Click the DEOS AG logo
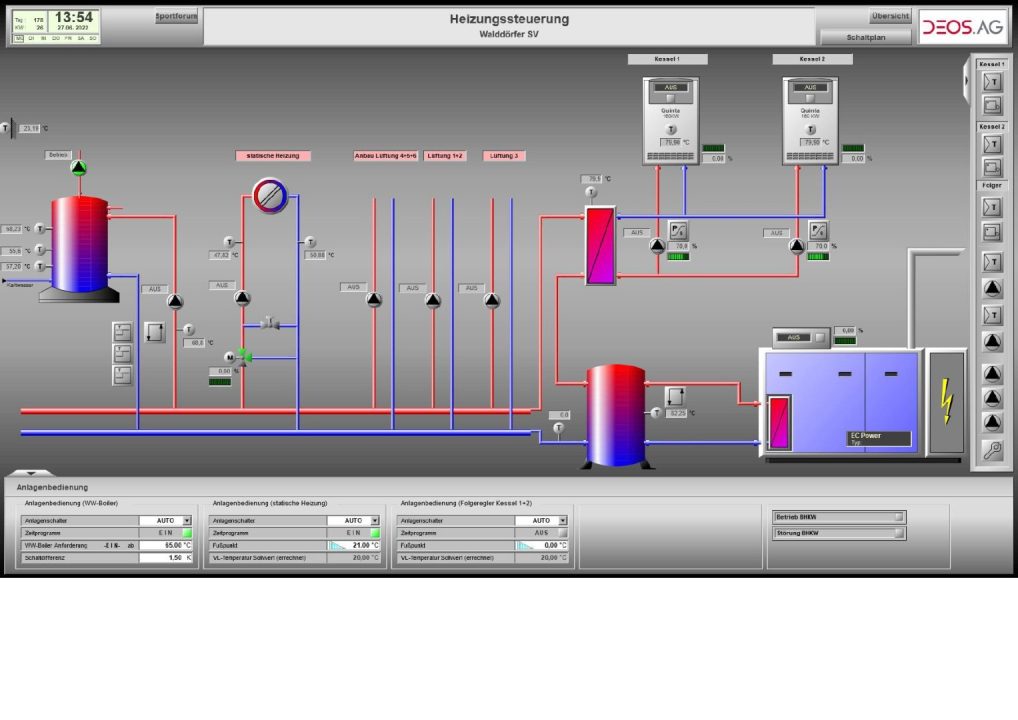The image size is (1018, 720). [962, 27]
